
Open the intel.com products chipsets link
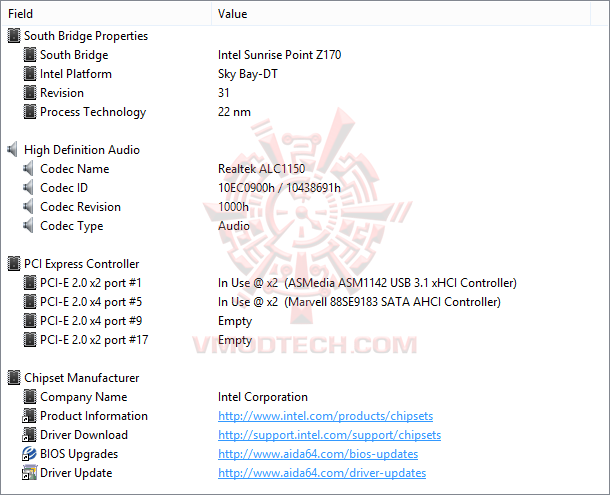325,416
